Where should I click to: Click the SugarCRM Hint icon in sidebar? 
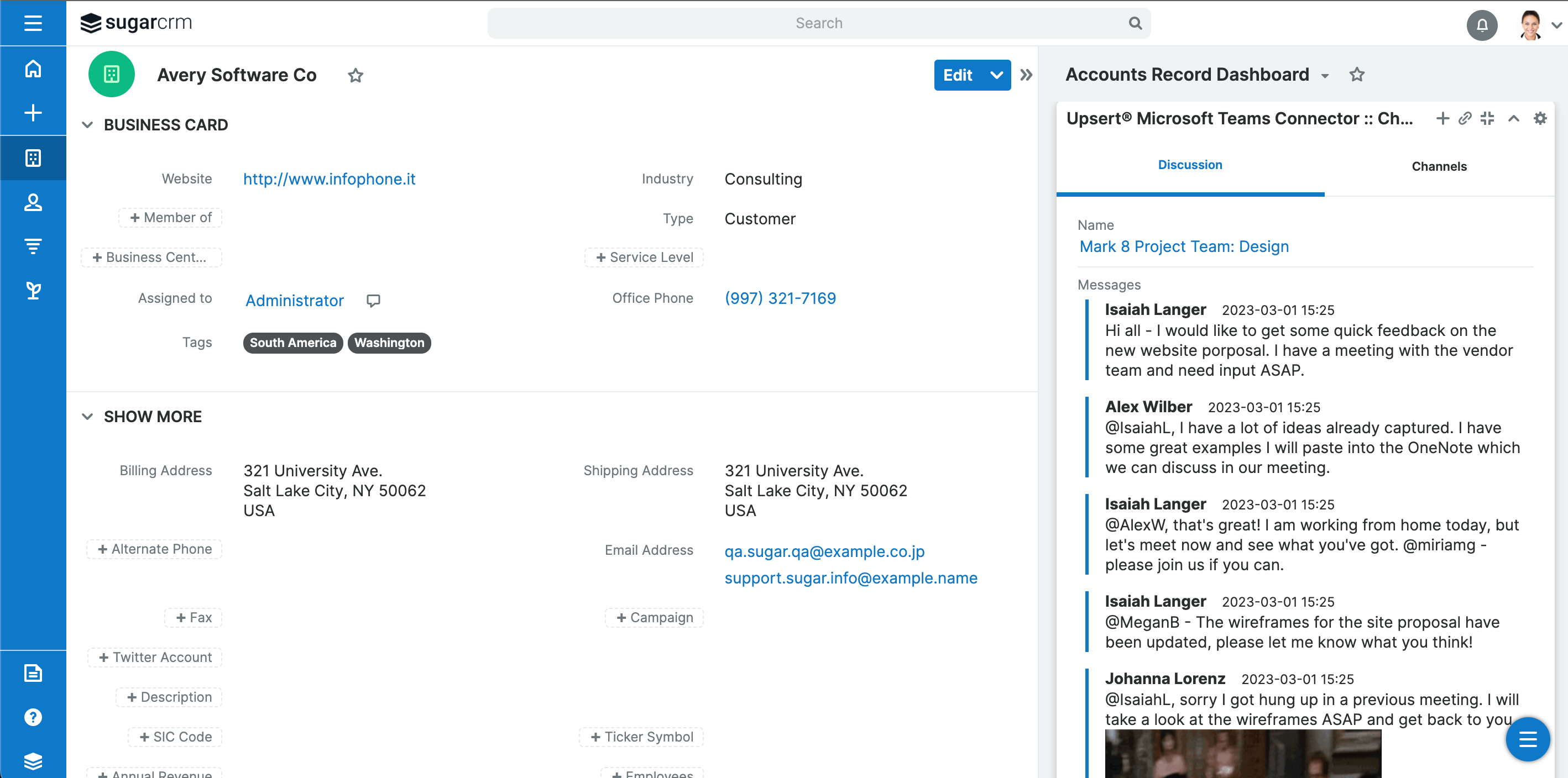[34, 290]
